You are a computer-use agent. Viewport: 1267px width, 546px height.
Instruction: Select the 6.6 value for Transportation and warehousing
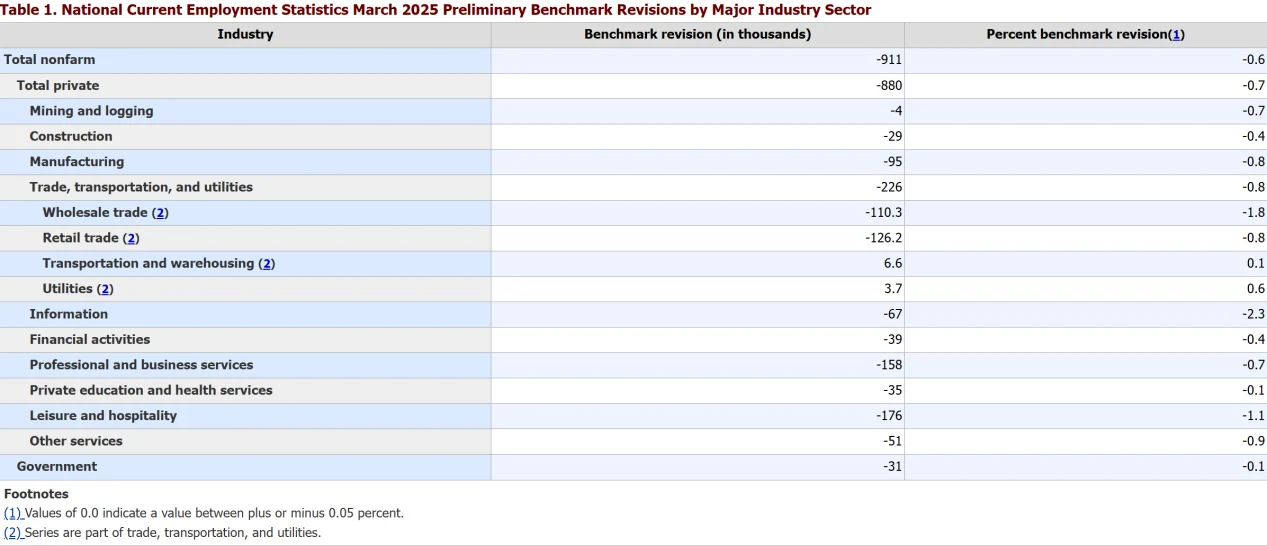[x=893, y=264]
